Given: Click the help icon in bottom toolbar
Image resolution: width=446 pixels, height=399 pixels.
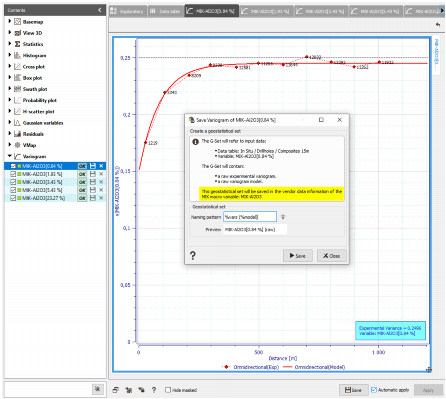Looking at the screenshot, I should point(154,390).
